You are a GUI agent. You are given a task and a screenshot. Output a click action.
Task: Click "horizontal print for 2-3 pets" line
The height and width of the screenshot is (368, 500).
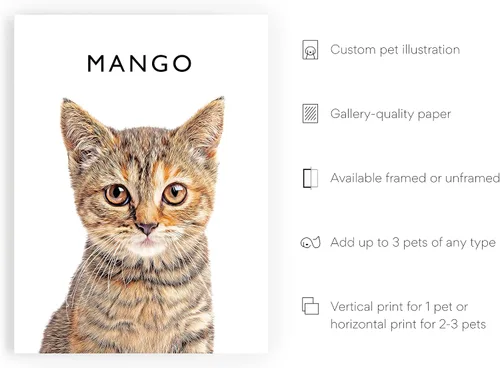(408, 324)
